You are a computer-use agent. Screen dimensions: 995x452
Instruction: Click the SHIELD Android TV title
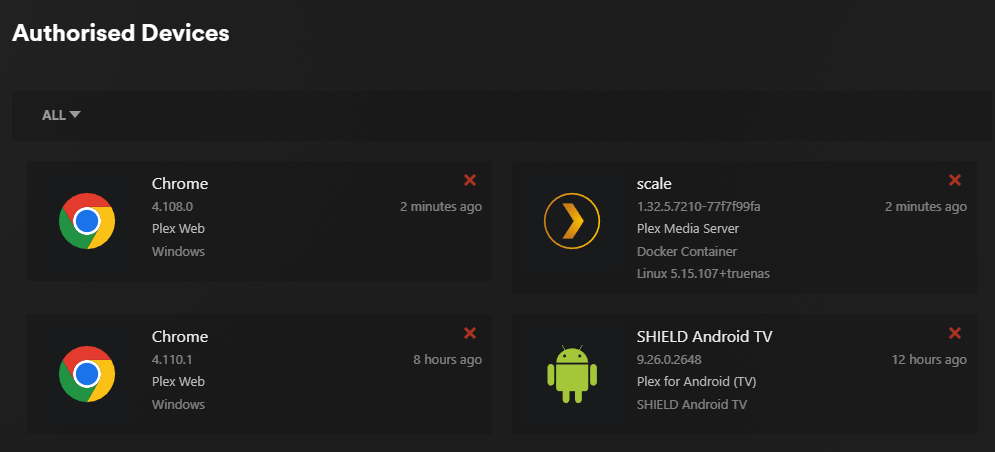(x=704, y=336)
